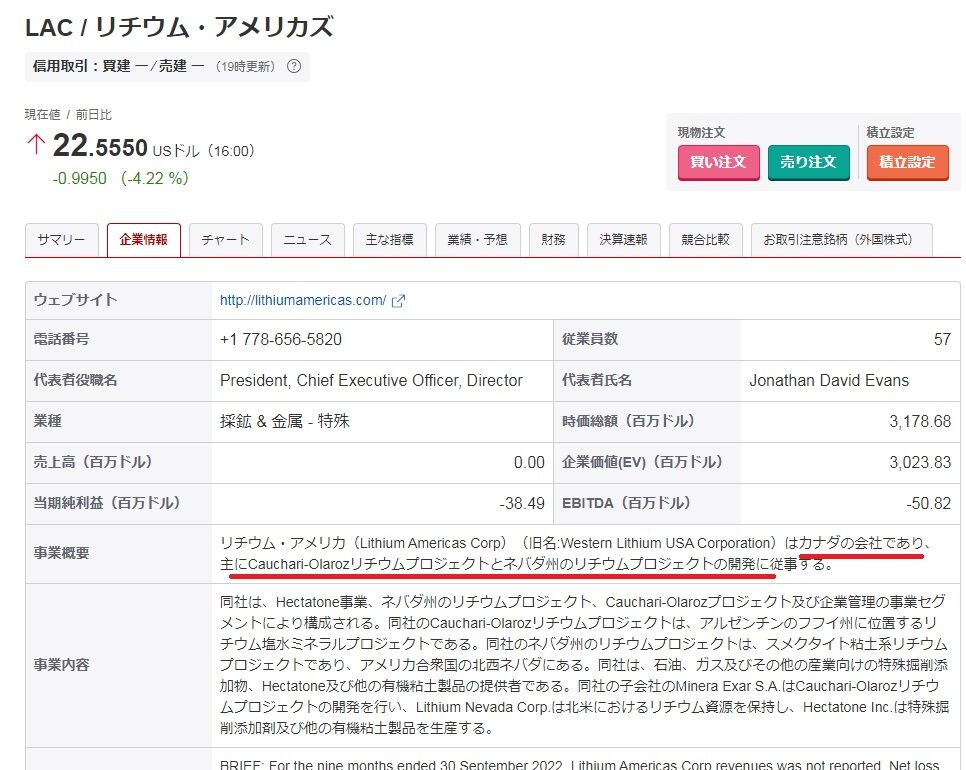Open the お取引注意銘柄(外国株式) tab
966x770 pixels.
(x=842, y=240)
